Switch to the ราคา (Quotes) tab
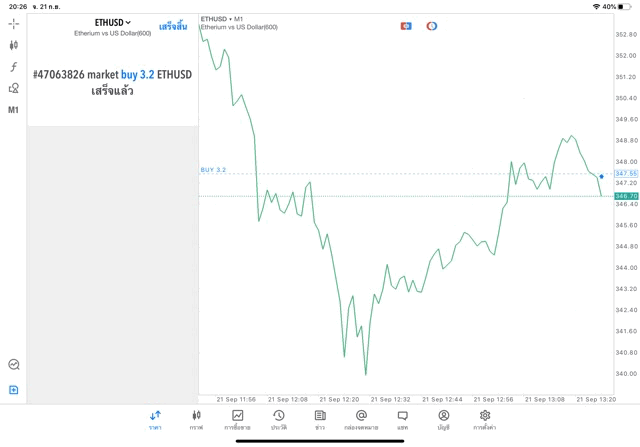Viewport: 640px width, 447px height. coord(155,420)
